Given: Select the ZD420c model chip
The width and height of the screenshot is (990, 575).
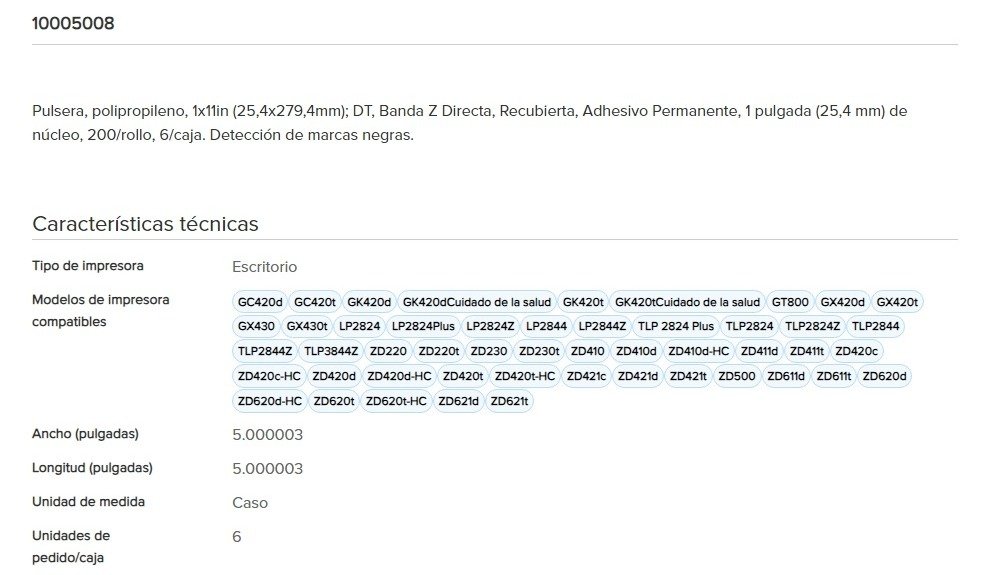Looking at the screenshot, I should 856,351.
